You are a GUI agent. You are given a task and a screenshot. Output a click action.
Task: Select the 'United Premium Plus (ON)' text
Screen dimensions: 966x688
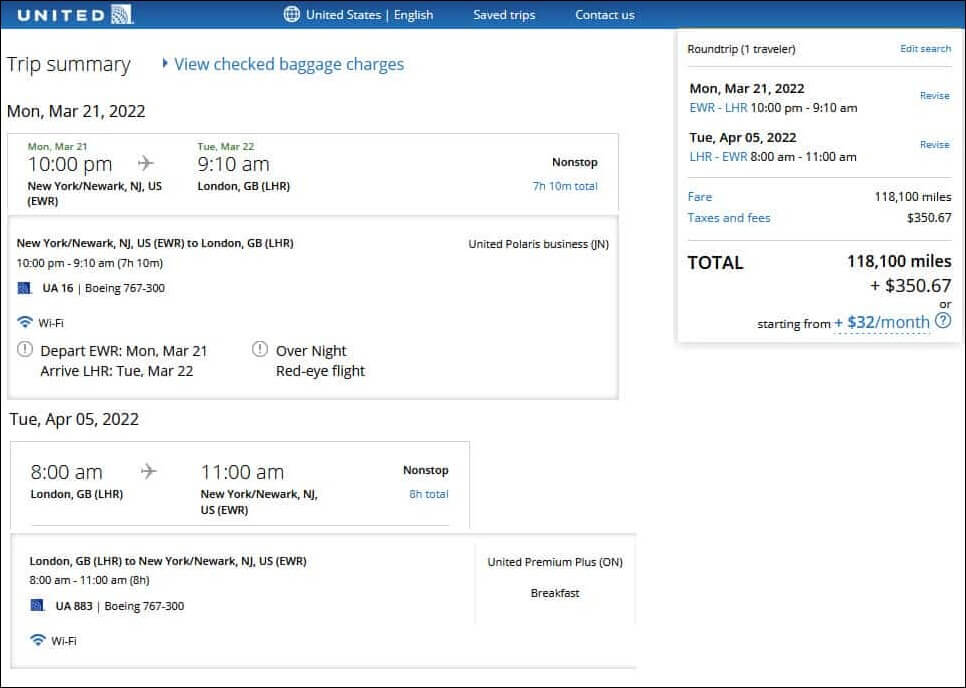click(555, 562)
